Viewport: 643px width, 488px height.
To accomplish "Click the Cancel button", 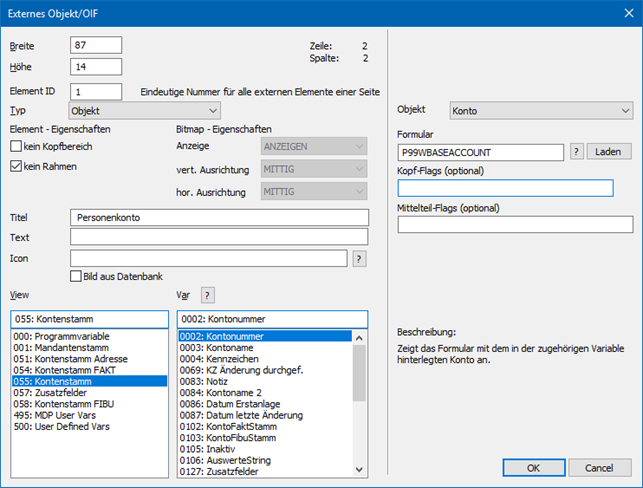I will (x=599, y=467).
